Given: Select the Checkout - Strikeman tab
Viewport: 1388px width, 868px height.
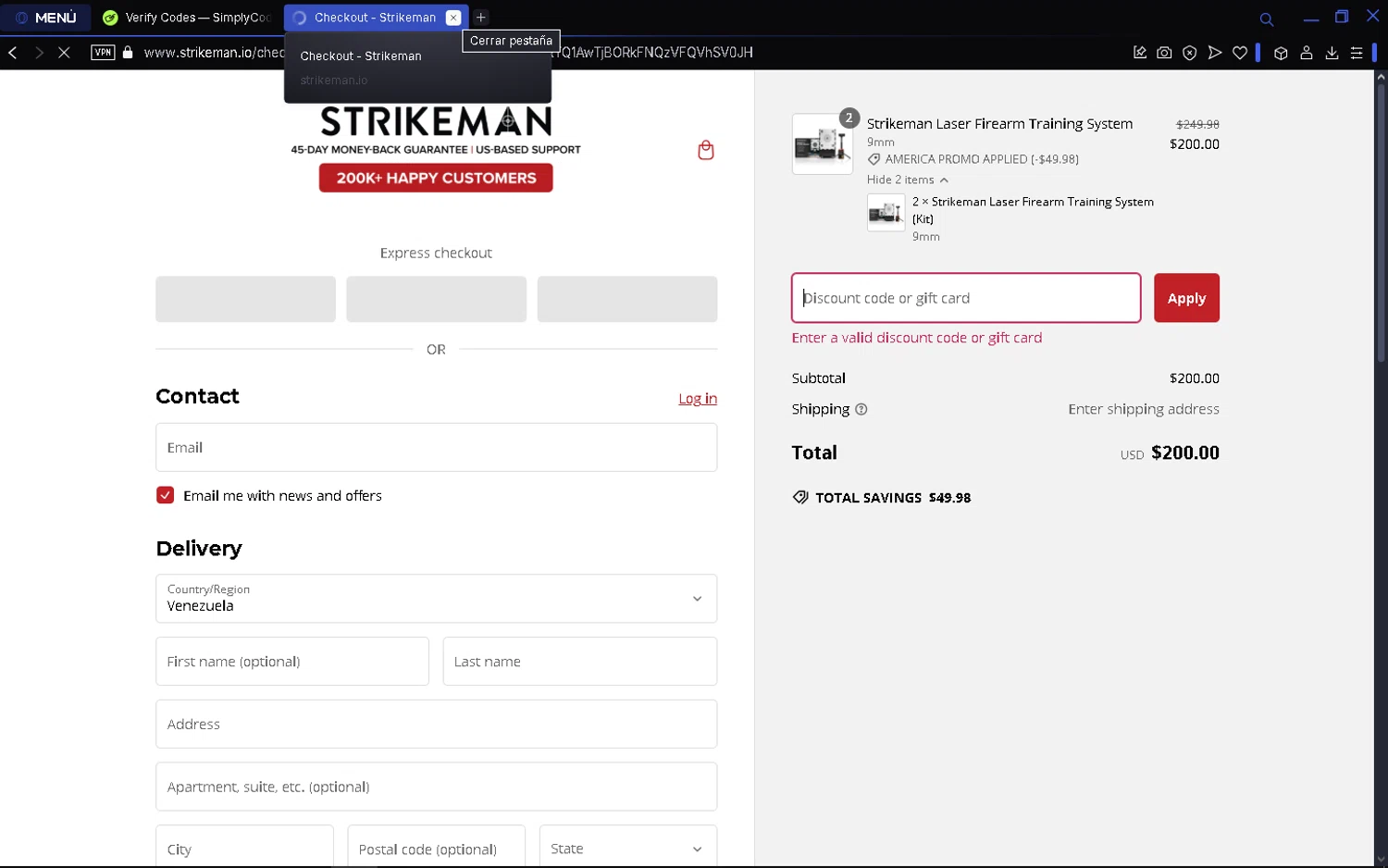Looking at the screenshot, I should (375, 18).
